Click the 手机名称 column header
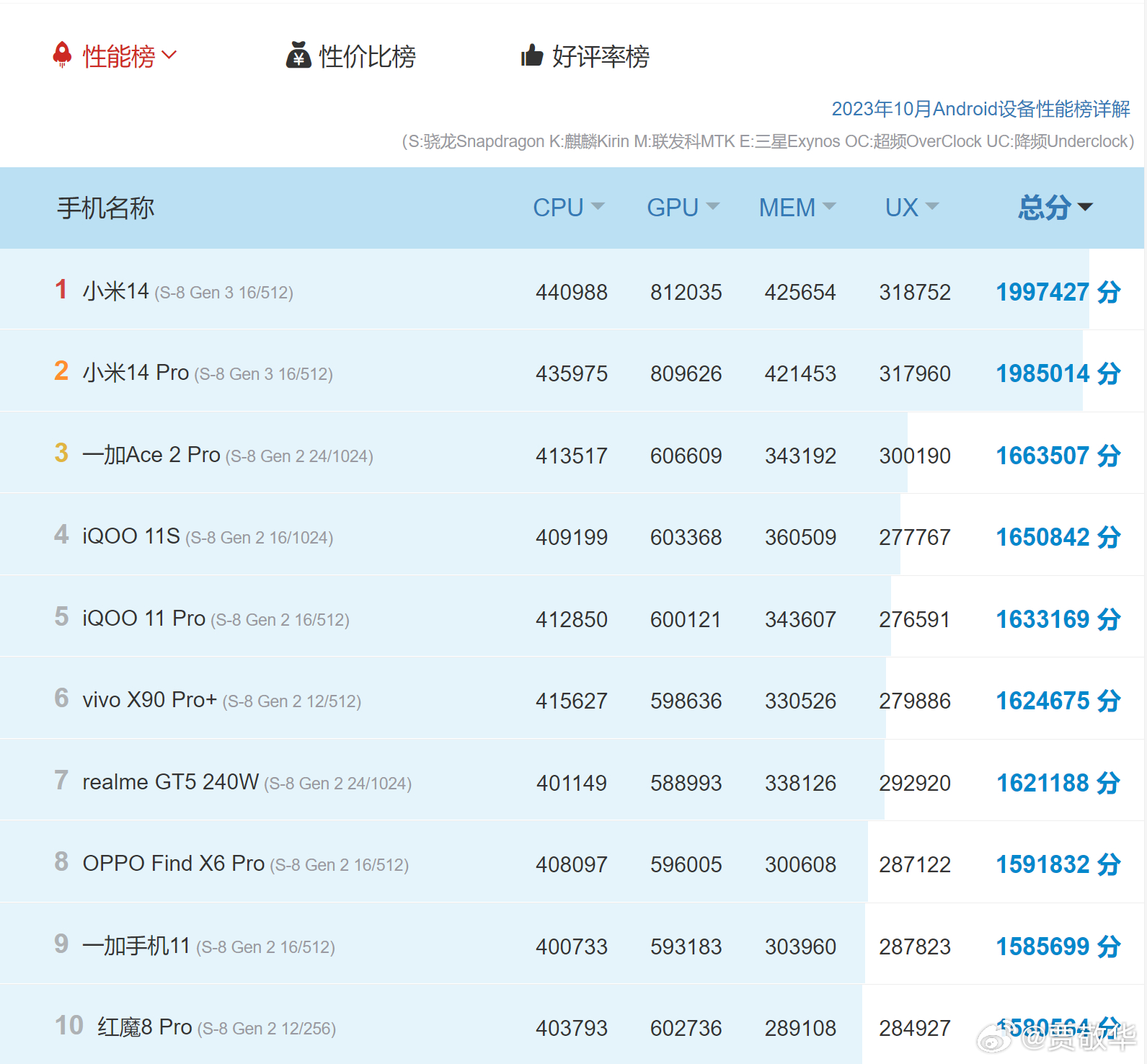Viewport: 1147px width, 1064px height. (x=106, y=208)
